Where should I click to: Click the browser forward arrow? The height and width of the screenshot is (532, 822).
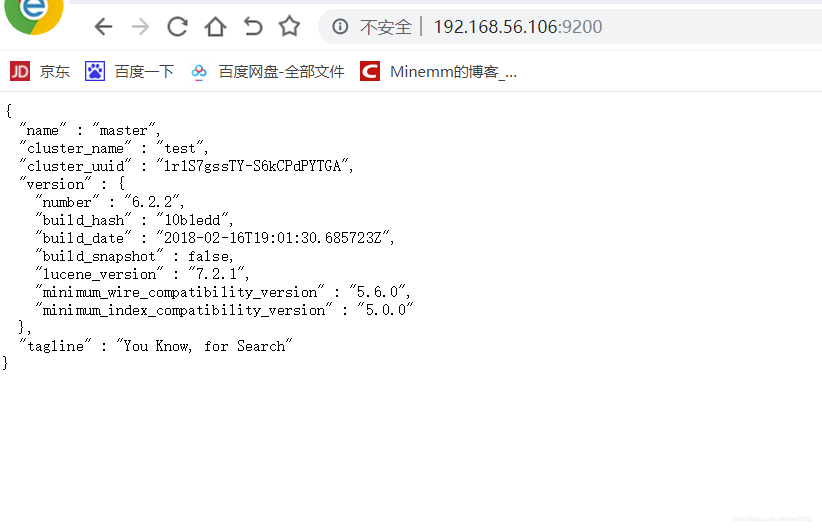coord(140,26)
